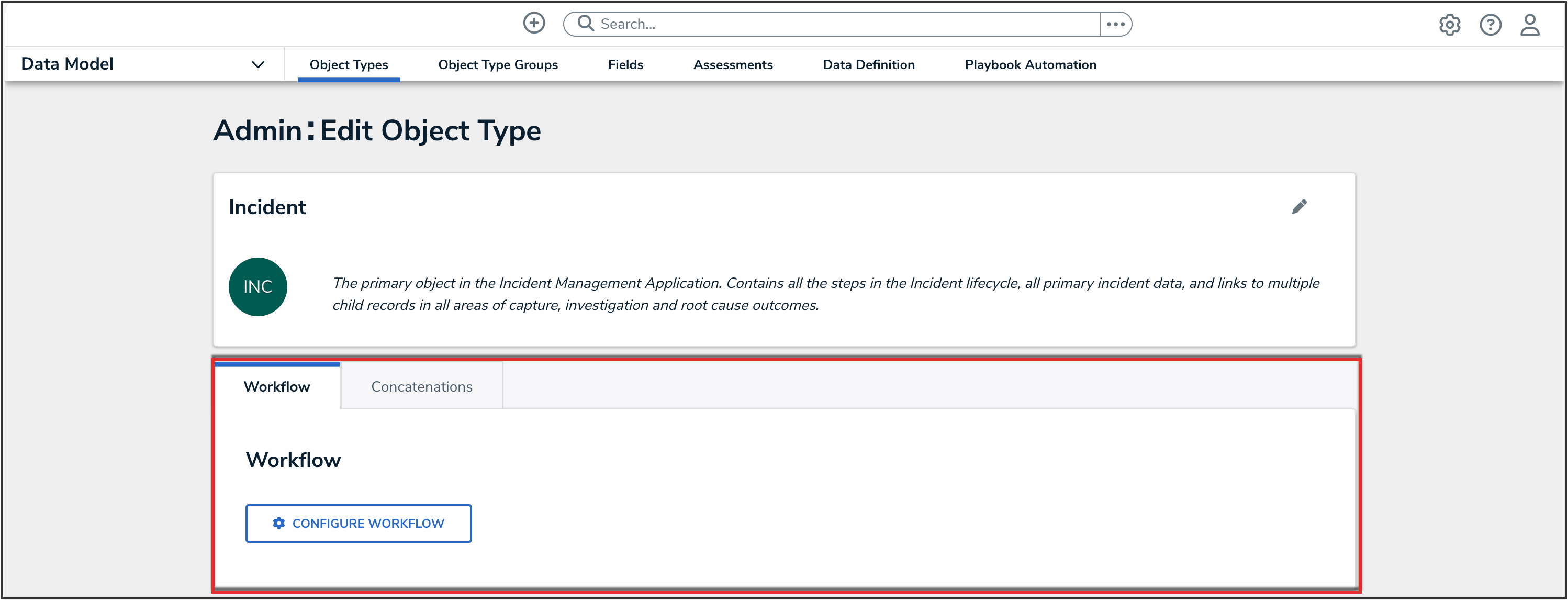The width and height of the screenshot is (1568, 600).
Task: Click the Data Model navigation label
Action: click(67, 64)
